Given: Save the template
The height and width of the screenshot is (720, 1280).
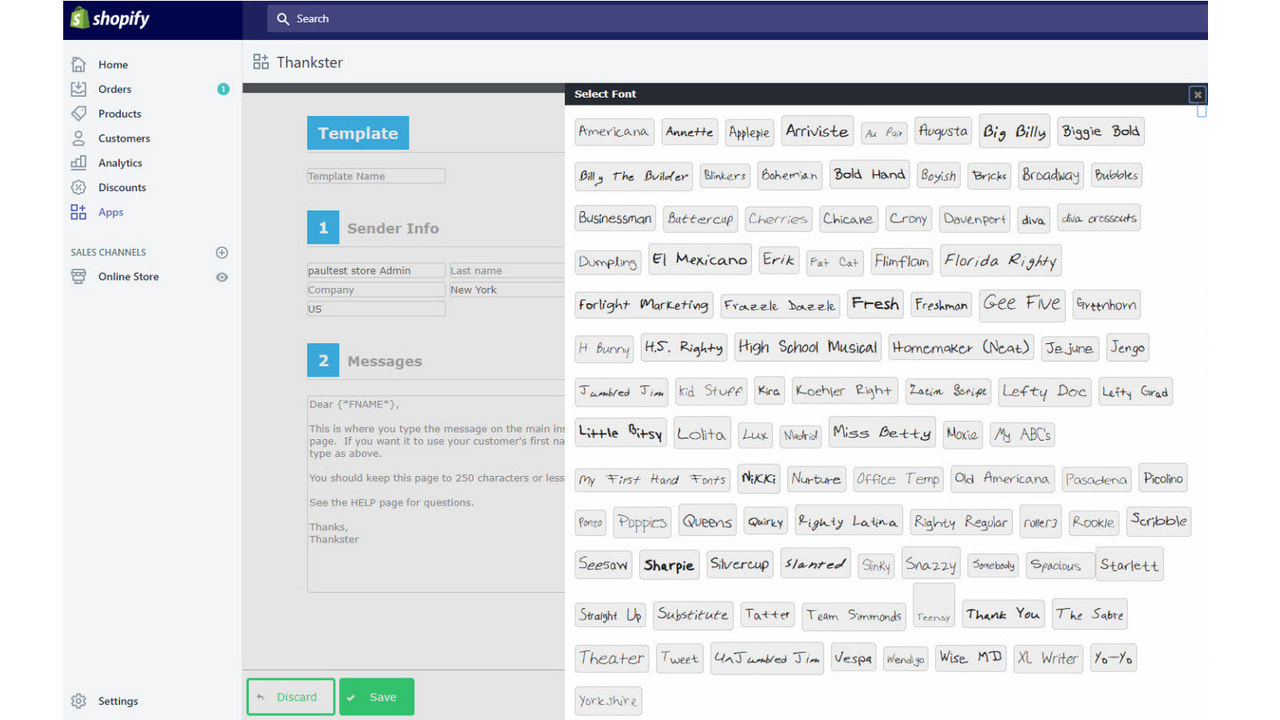Looking at the screenshot, I should pos(377,696).
